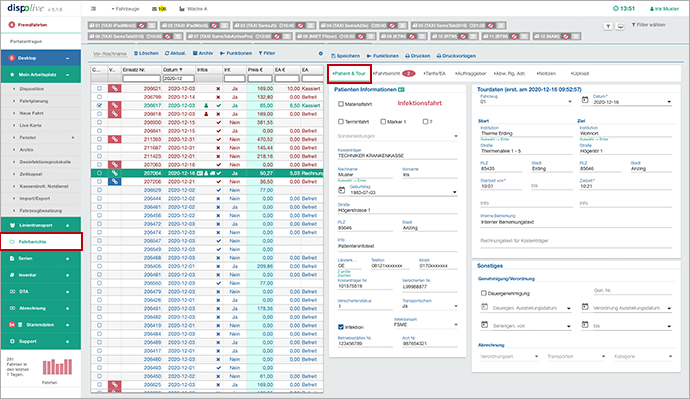This screenshot has width=690, height=399.
Task: Click the bar chart of last 7 days rides
Action: [57, 367]
